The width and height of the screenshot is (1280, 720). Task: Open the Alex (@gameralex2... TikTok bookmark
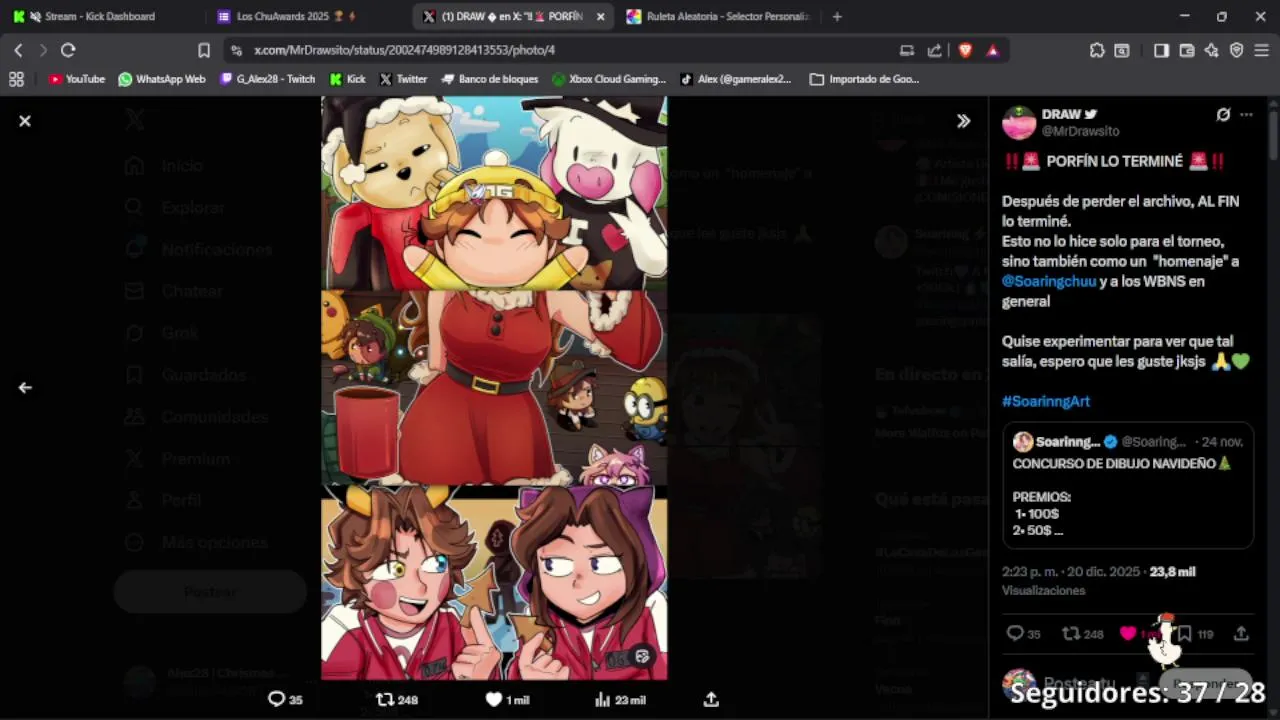tap(736, 79)
